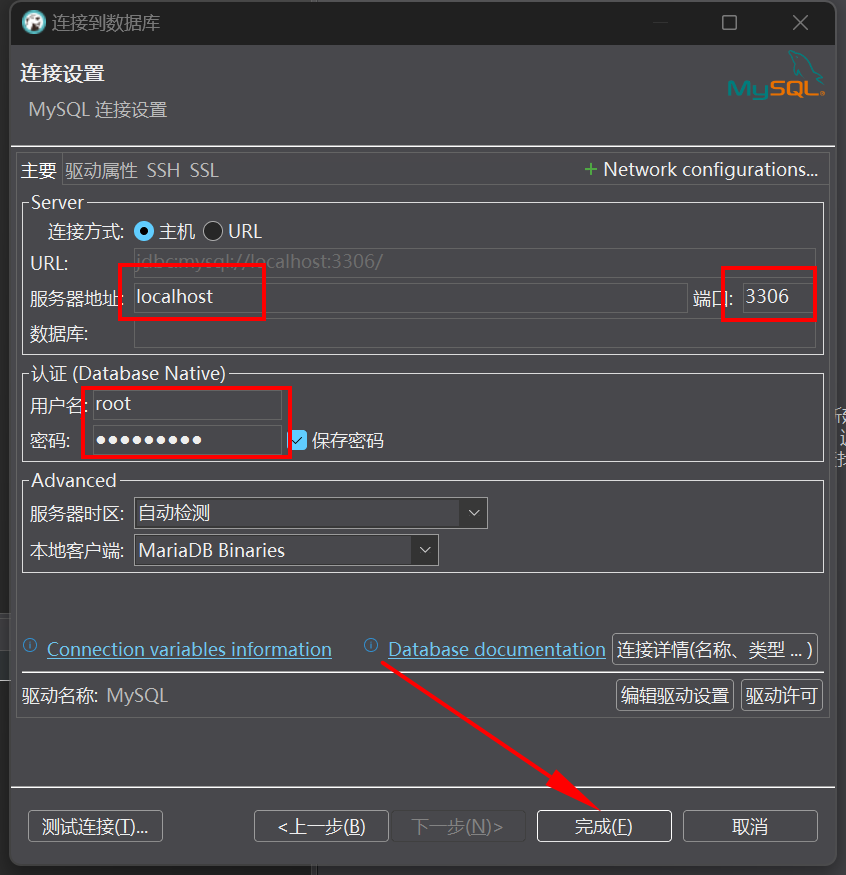Viewport: 846px width, 875px height.
Task: Click the info icon beside Connection variables information
Action: point(30,648)
